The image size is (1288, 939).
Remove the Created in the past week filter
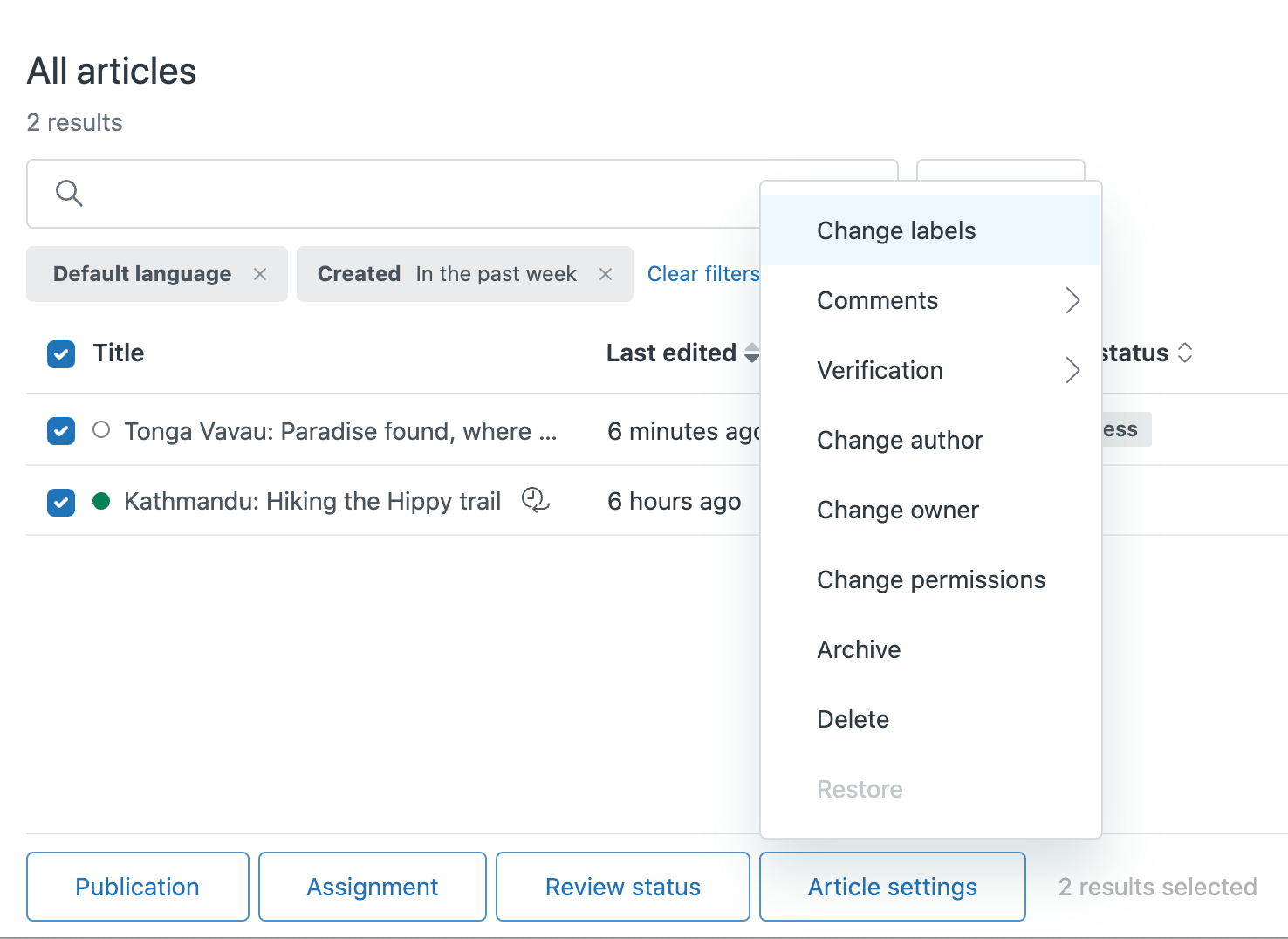pos(606,274)
